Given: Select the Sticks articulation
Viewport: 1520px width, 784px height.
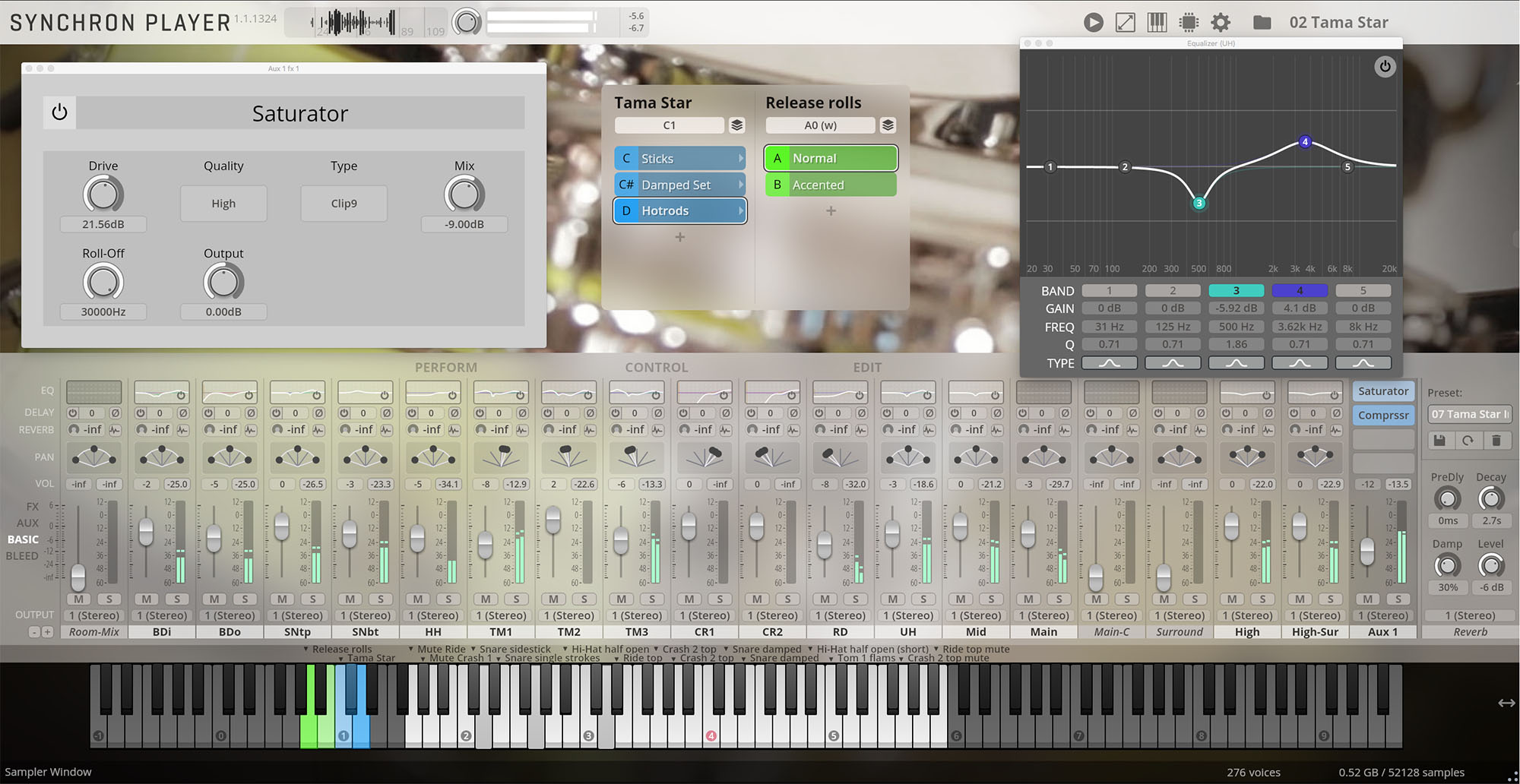Looking at the screenshot, I should [x=679, y=158].
